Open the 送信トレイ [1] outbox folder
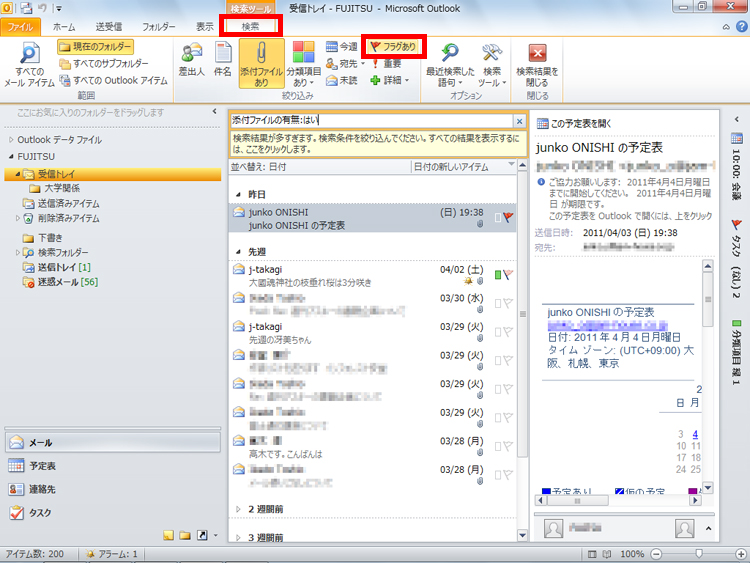 57,267
